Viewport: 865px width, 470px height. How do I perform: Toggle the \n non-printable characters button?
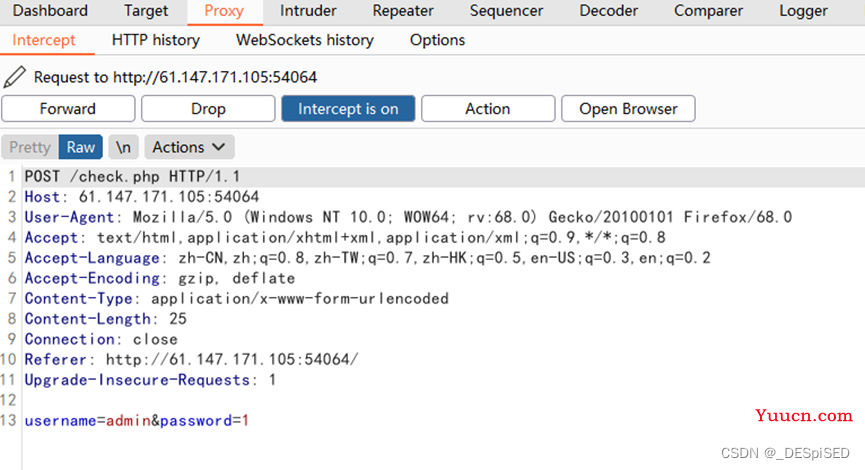tap(123, 147)
